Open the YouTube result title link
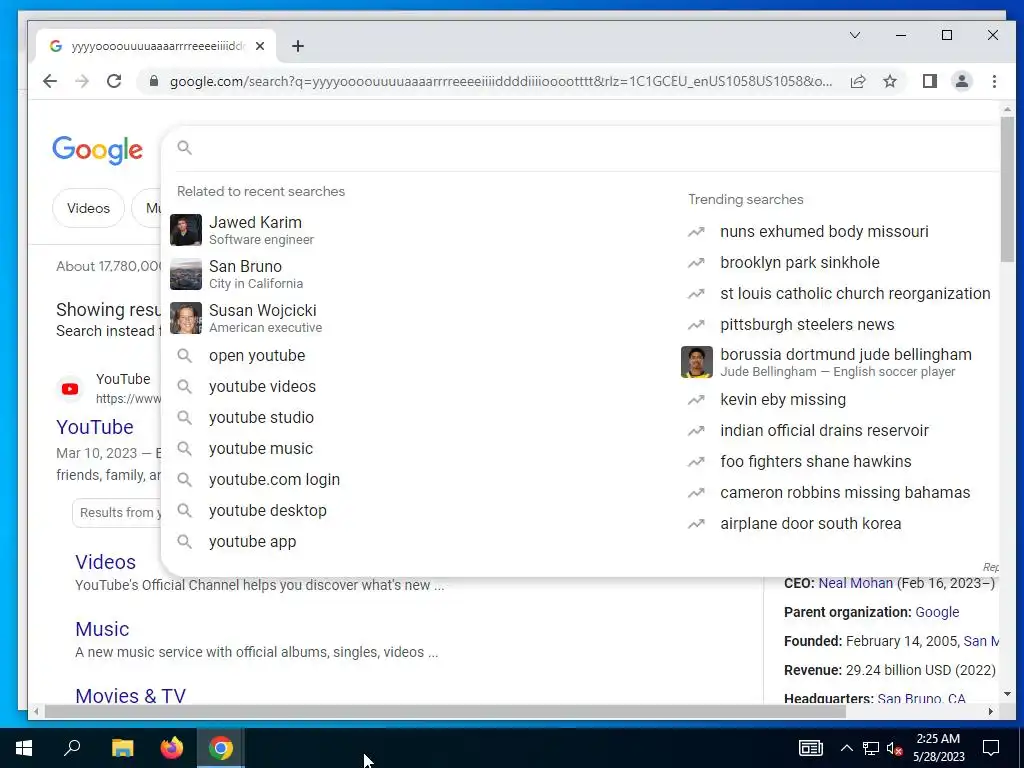Screen dimensions: 1024x768 coord(95,427)
